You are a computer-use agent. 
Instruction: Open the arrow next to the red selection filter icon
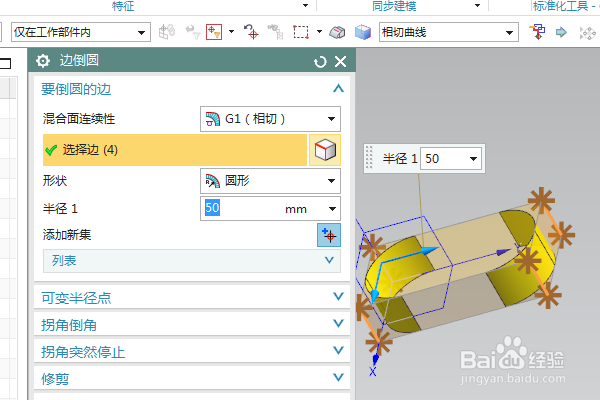click(x=232, y=32)
